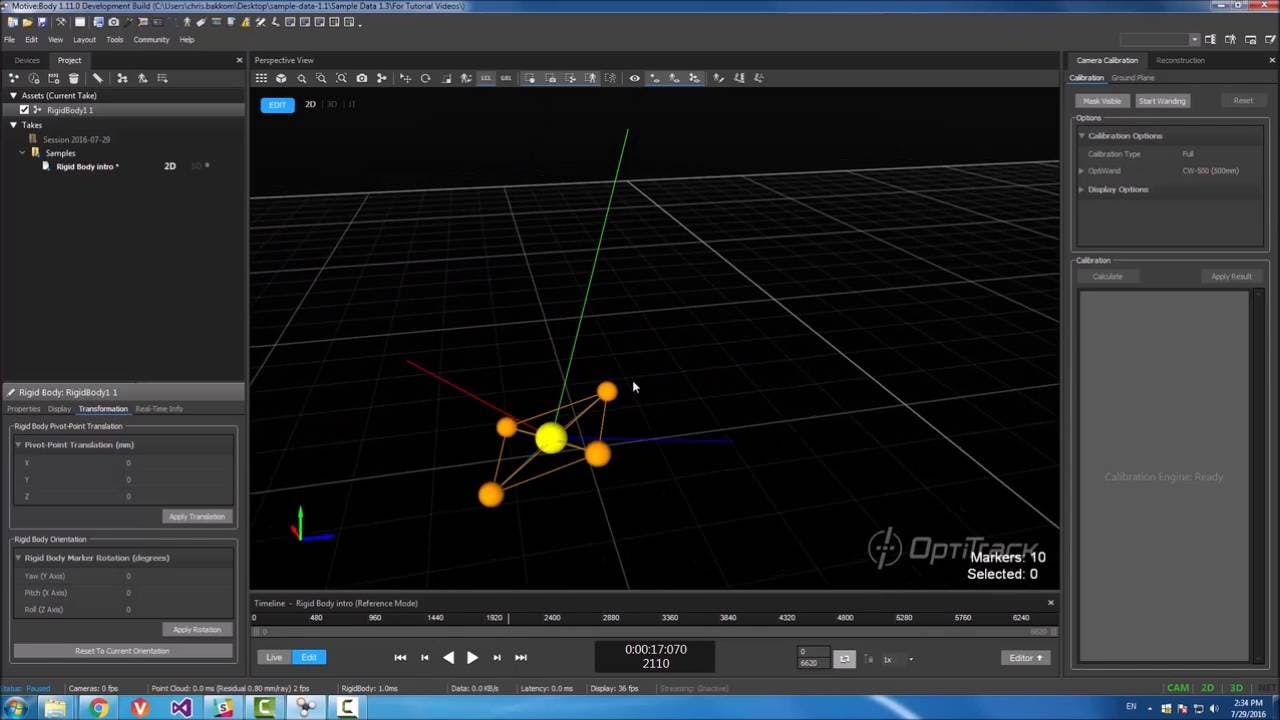Open the File menu
Image resolution: width=1280 pixels, height=720 pixels.
[x=10, y=40]
